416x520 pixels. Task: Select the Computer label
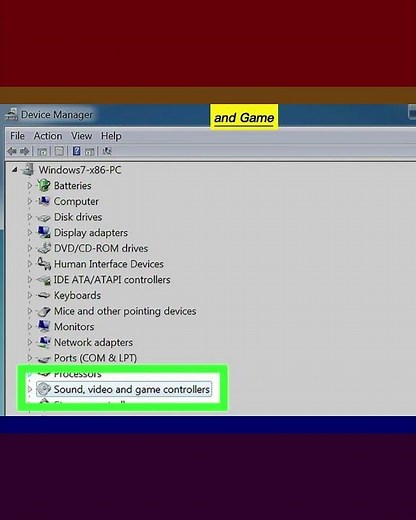pos(76,201)
